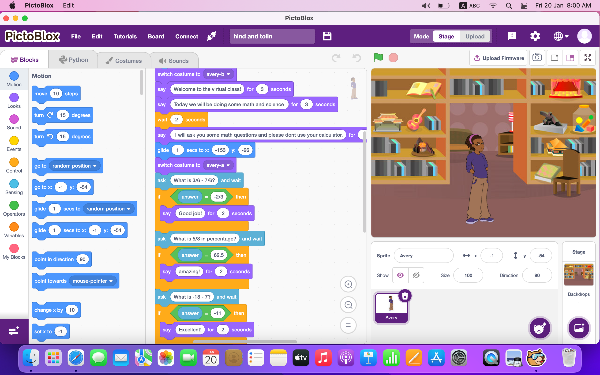Open the add extension button at the bottom left
This screenshot has width=600, height=375.
(14, 331)
